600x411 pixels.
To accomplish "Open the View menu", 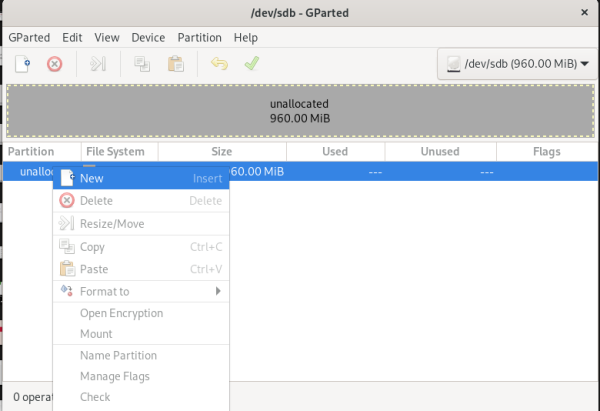I will 107,37.
